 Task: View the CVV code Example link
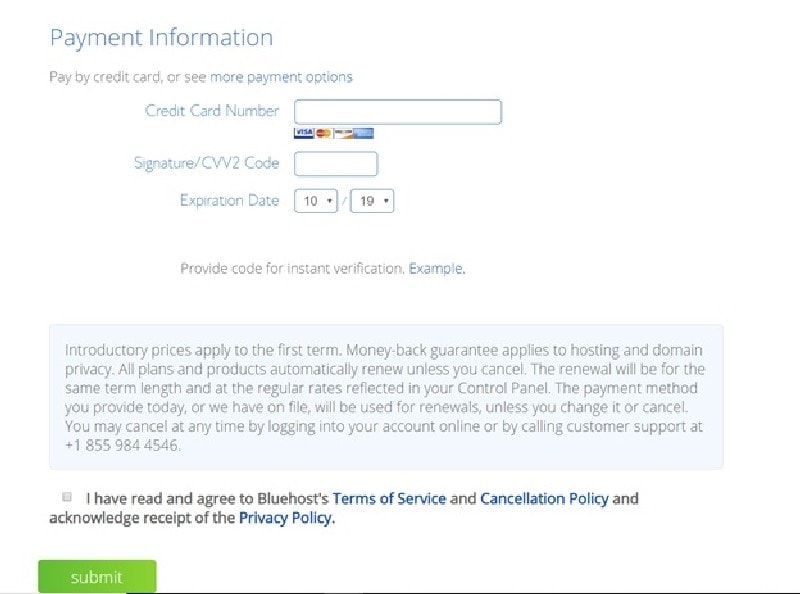click(x=437, y=268)
